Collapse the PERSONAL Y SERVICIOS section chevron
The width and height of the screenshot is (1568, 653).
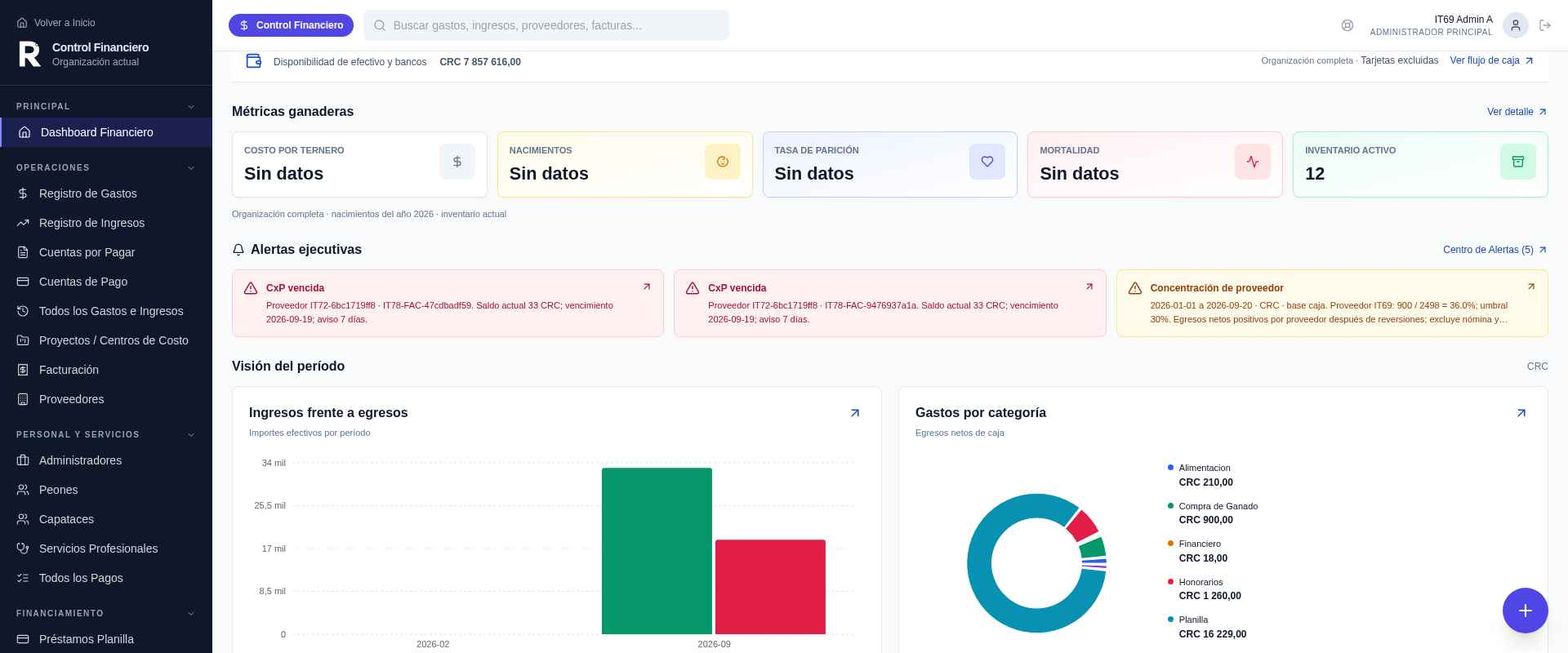click(x=191, y=435)
